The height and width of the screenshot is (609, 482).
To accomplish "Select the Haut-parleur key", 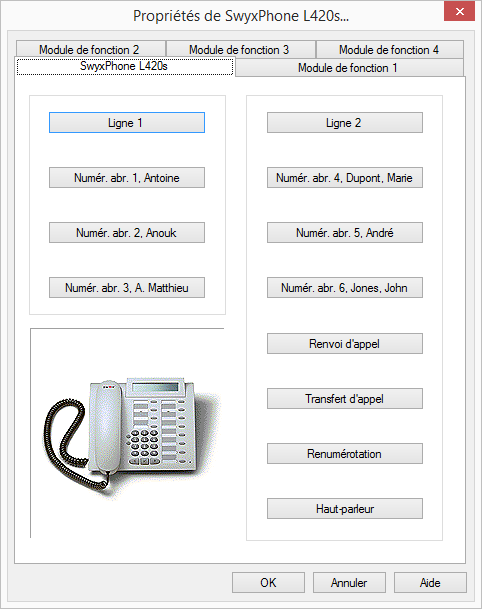I will pos(345,509).
